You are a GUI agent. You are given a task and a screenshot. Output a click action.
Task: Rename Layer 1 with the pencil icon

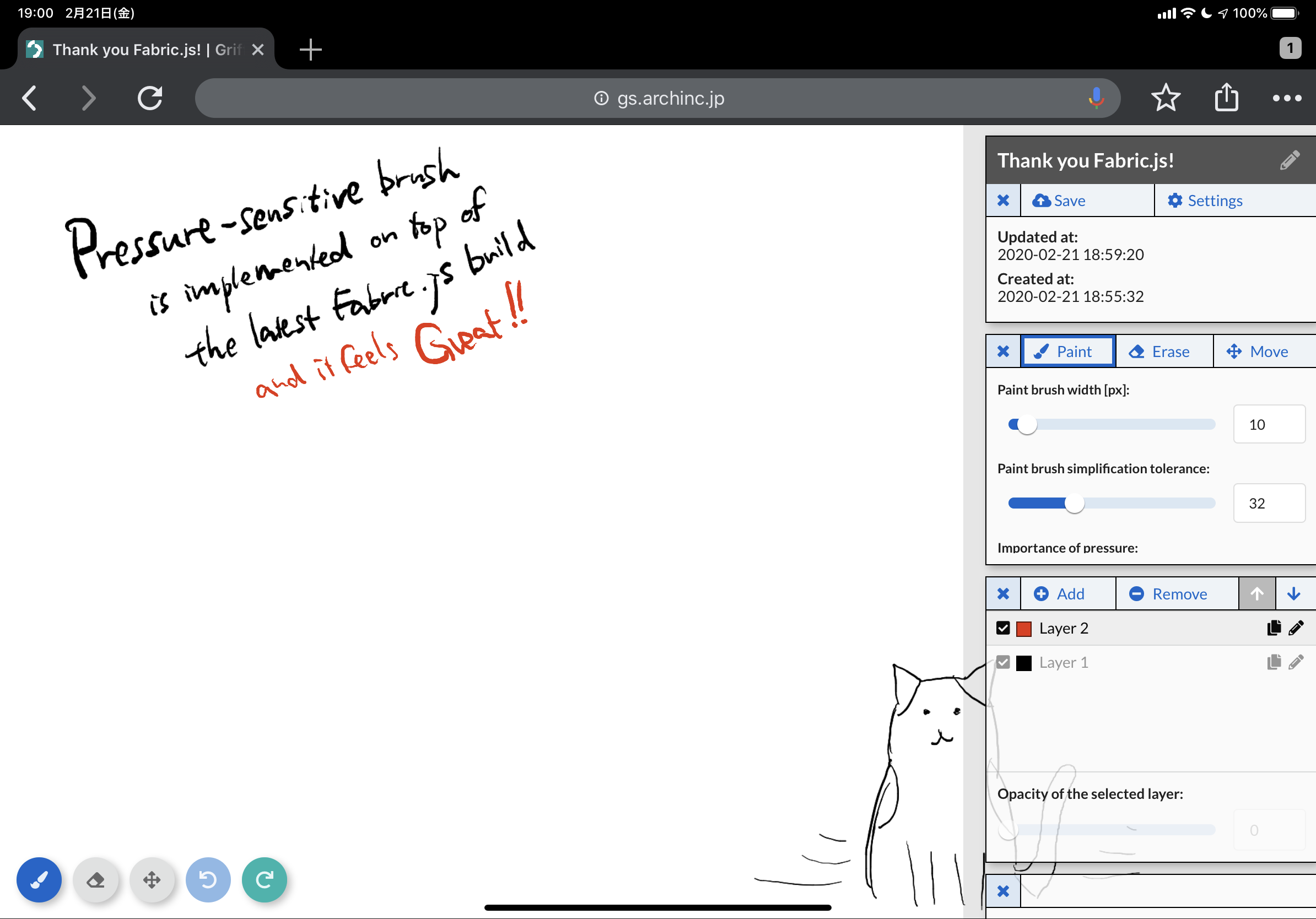(1296, 662)
